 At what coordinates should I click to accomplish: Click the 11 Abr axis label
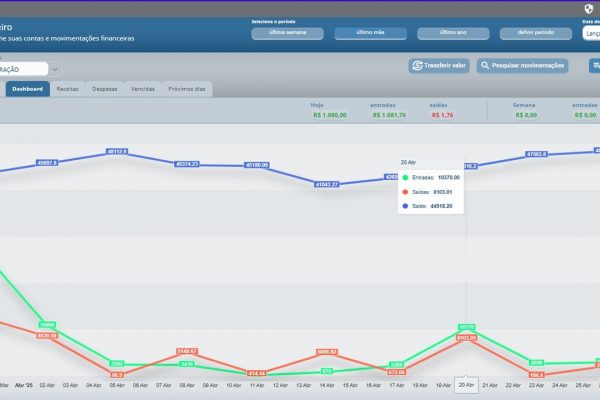click(257, 385)
